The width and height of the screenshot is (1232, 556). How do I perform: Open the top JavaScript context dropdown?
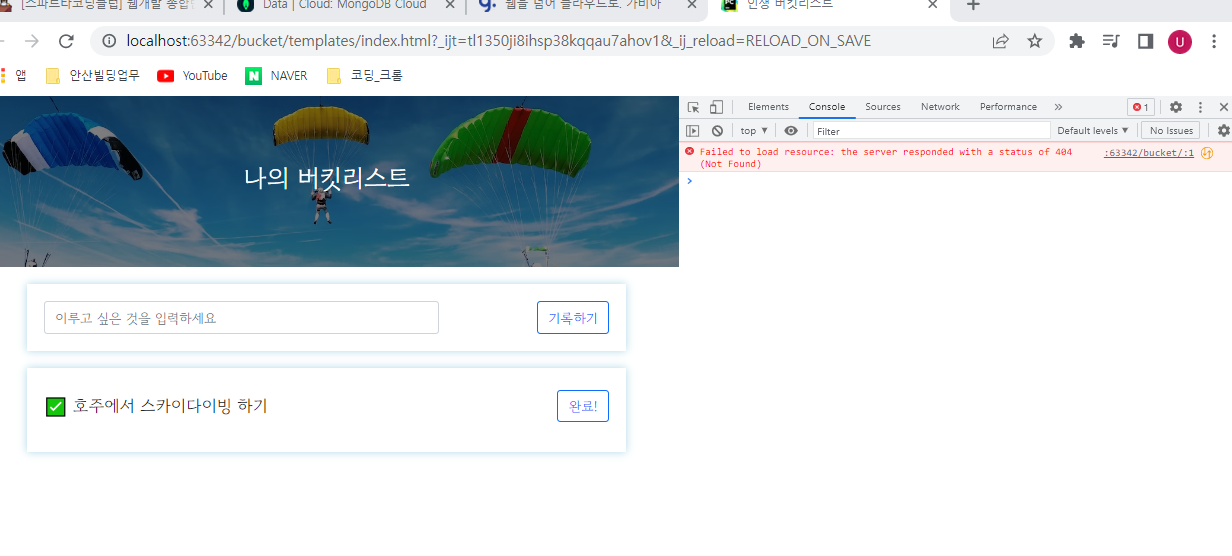coord(754,131)
